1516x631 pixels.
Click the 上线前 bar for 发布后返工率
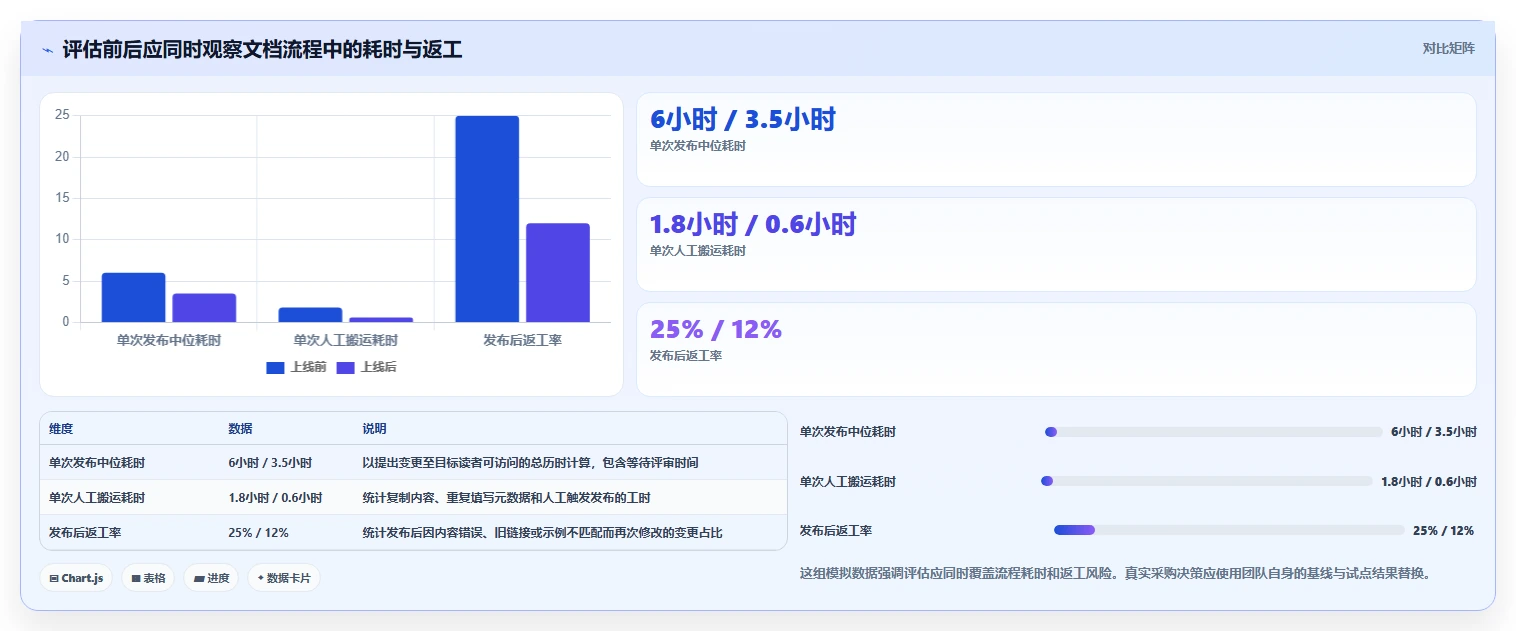[x=487, y=219]
